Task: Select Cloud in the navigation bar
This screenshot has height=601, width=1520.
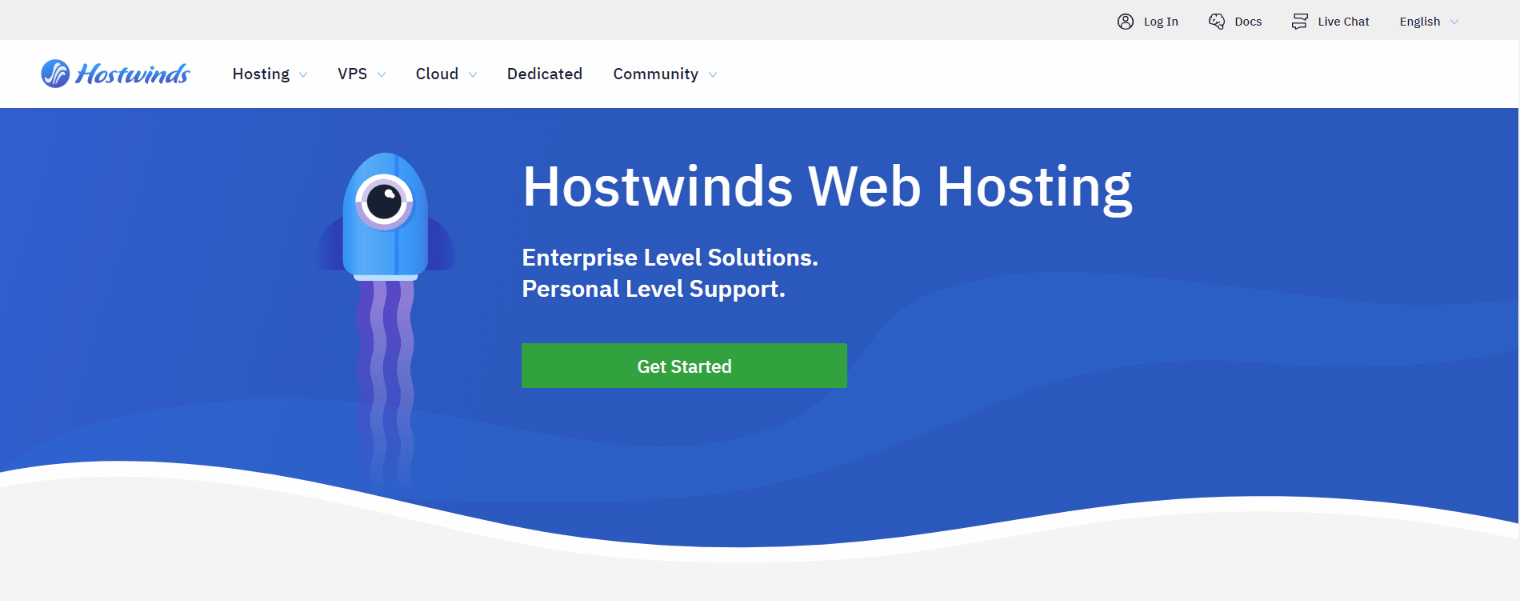Action: pos(437,74)
